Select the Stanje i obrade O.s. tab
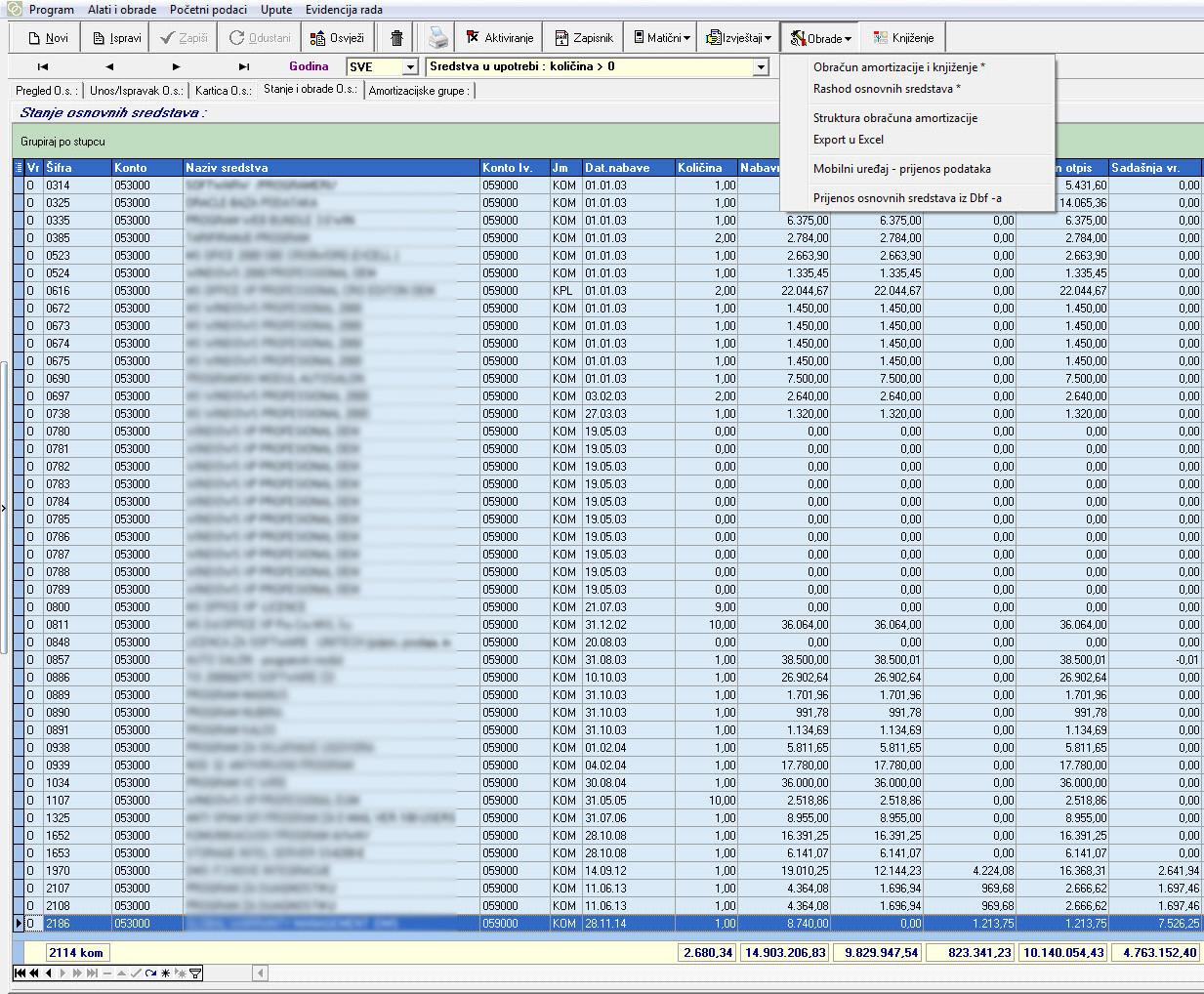This screenshot has height=994, width=1204. (x=311, y=89)
